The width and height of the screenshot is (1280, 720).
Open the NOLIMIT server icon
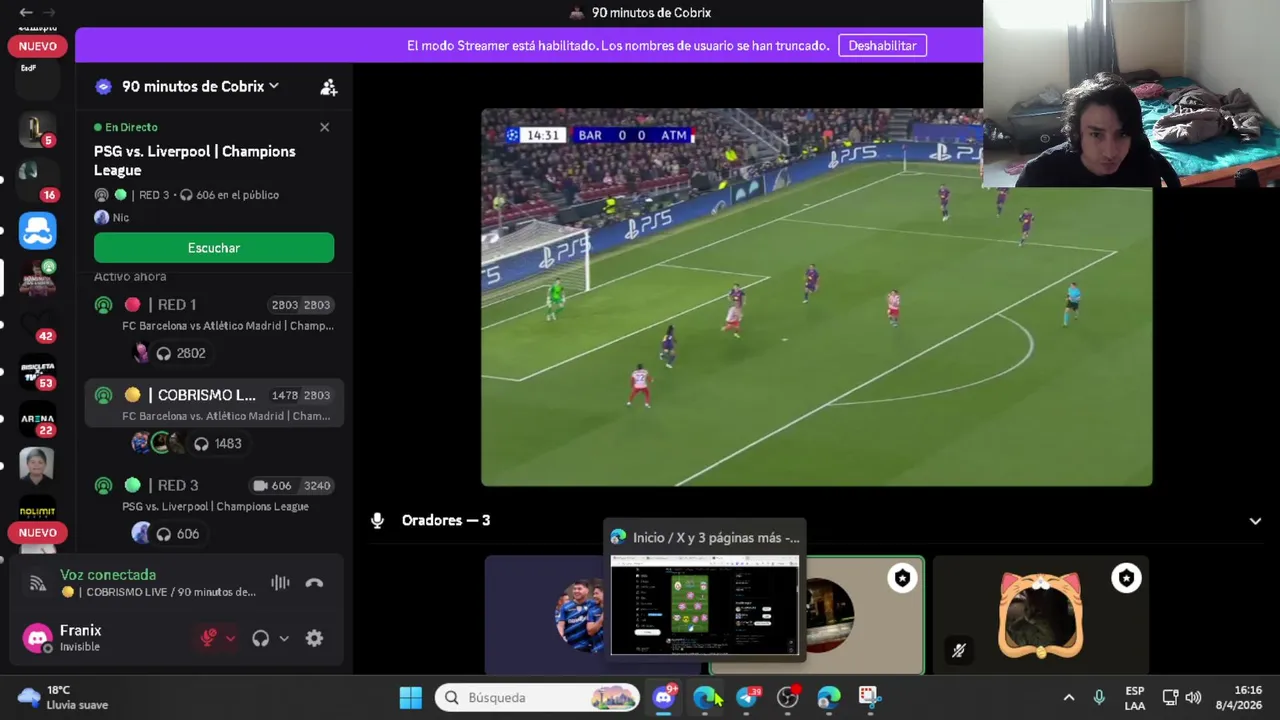tap(37, 511)
